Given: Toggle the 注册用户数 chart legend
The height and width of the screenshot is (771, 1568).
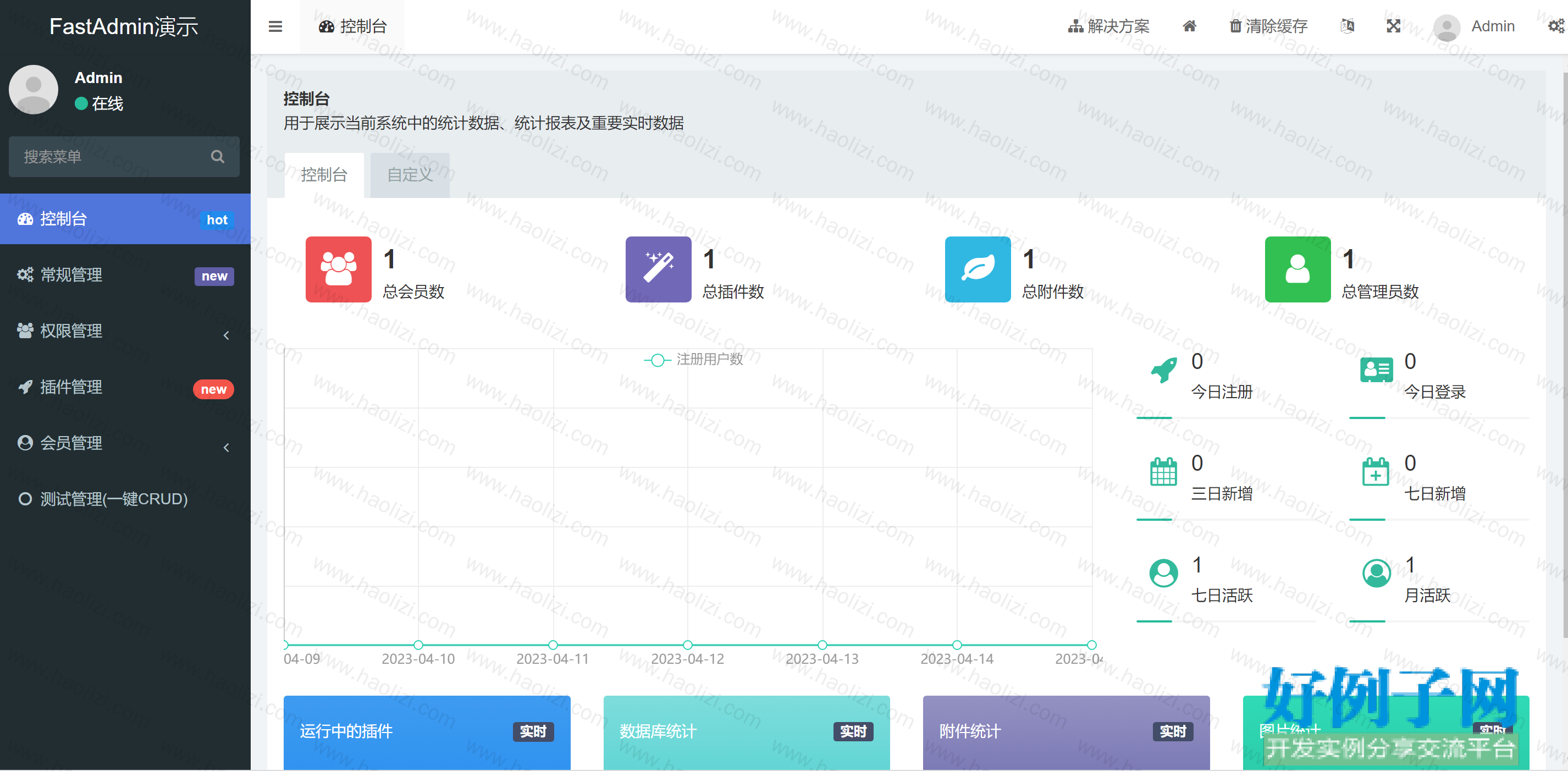Looking at the screenshot, I should click(x=693, y=360).
